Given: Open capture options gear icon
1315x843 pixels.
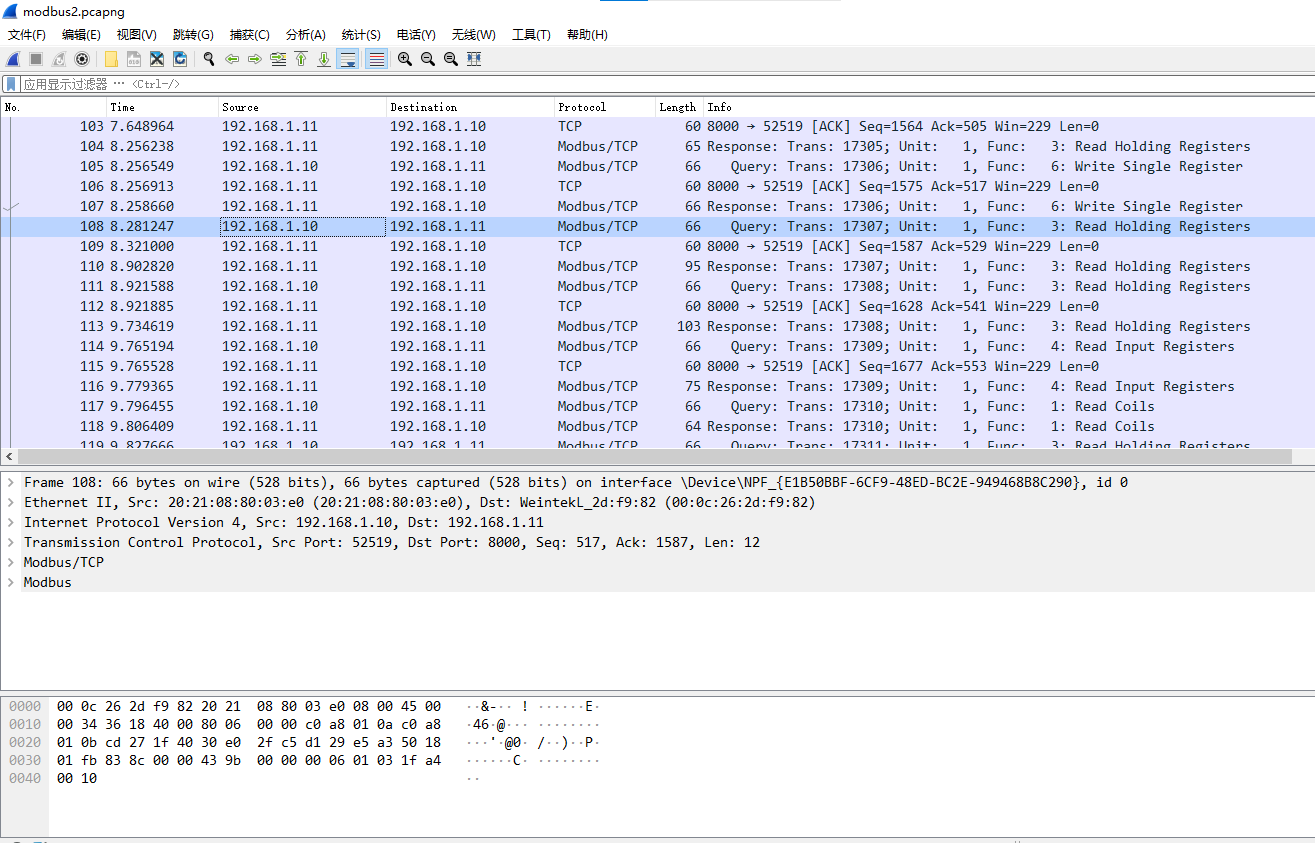Looking at the screenshot, I should pos(82,59).
